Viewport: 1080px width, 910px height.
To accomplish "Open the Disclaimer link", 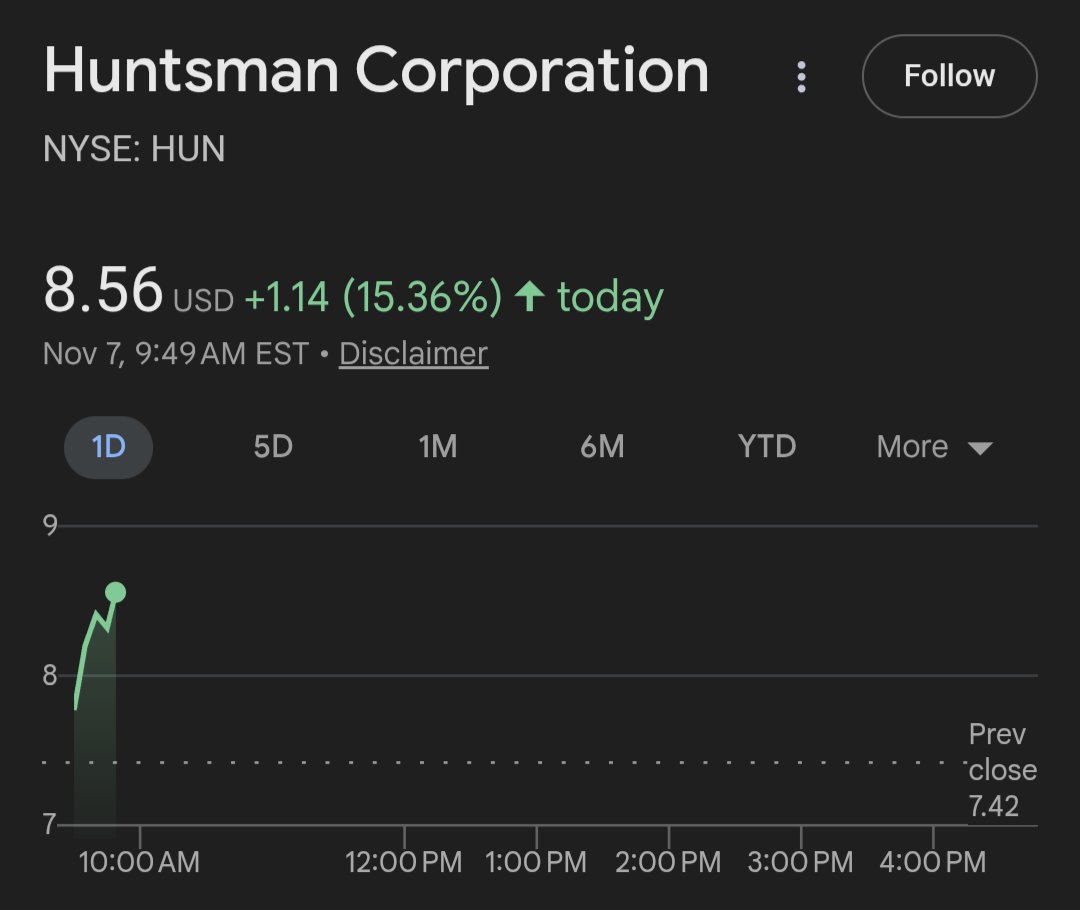I will point(413,353).
